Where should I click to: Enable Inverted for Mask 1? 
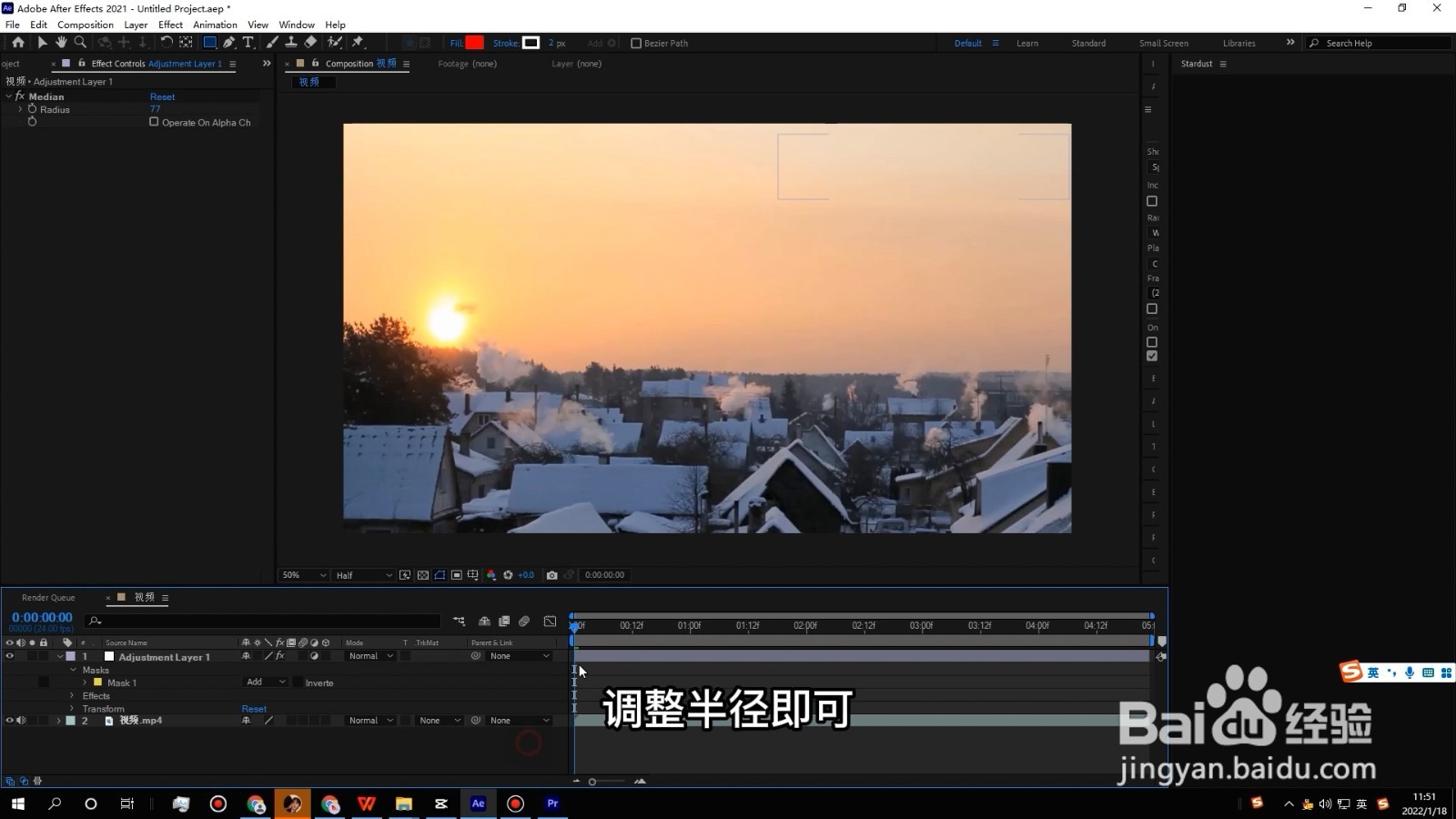[298, 682]
